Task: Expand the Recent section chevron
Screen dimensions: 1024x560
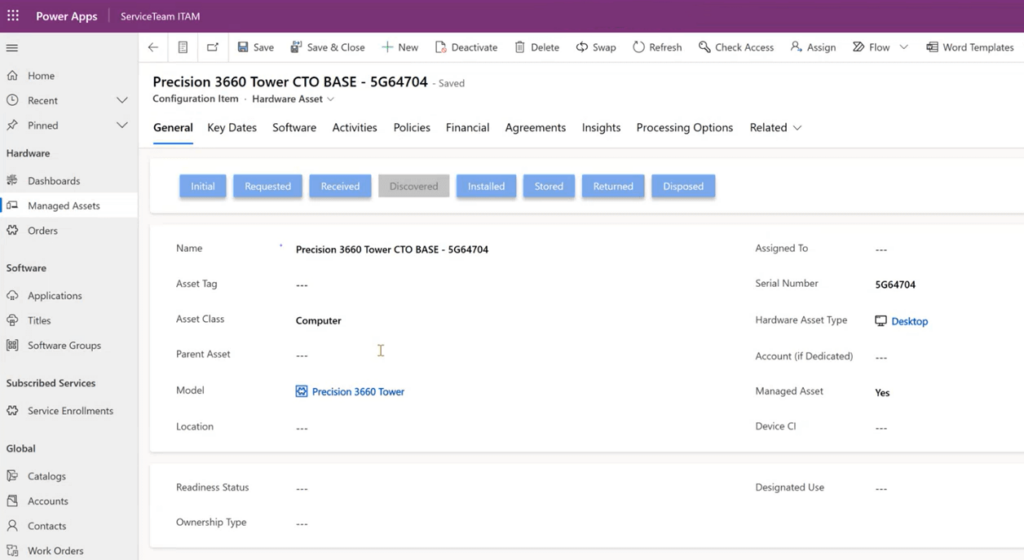Action: [121, 101]
